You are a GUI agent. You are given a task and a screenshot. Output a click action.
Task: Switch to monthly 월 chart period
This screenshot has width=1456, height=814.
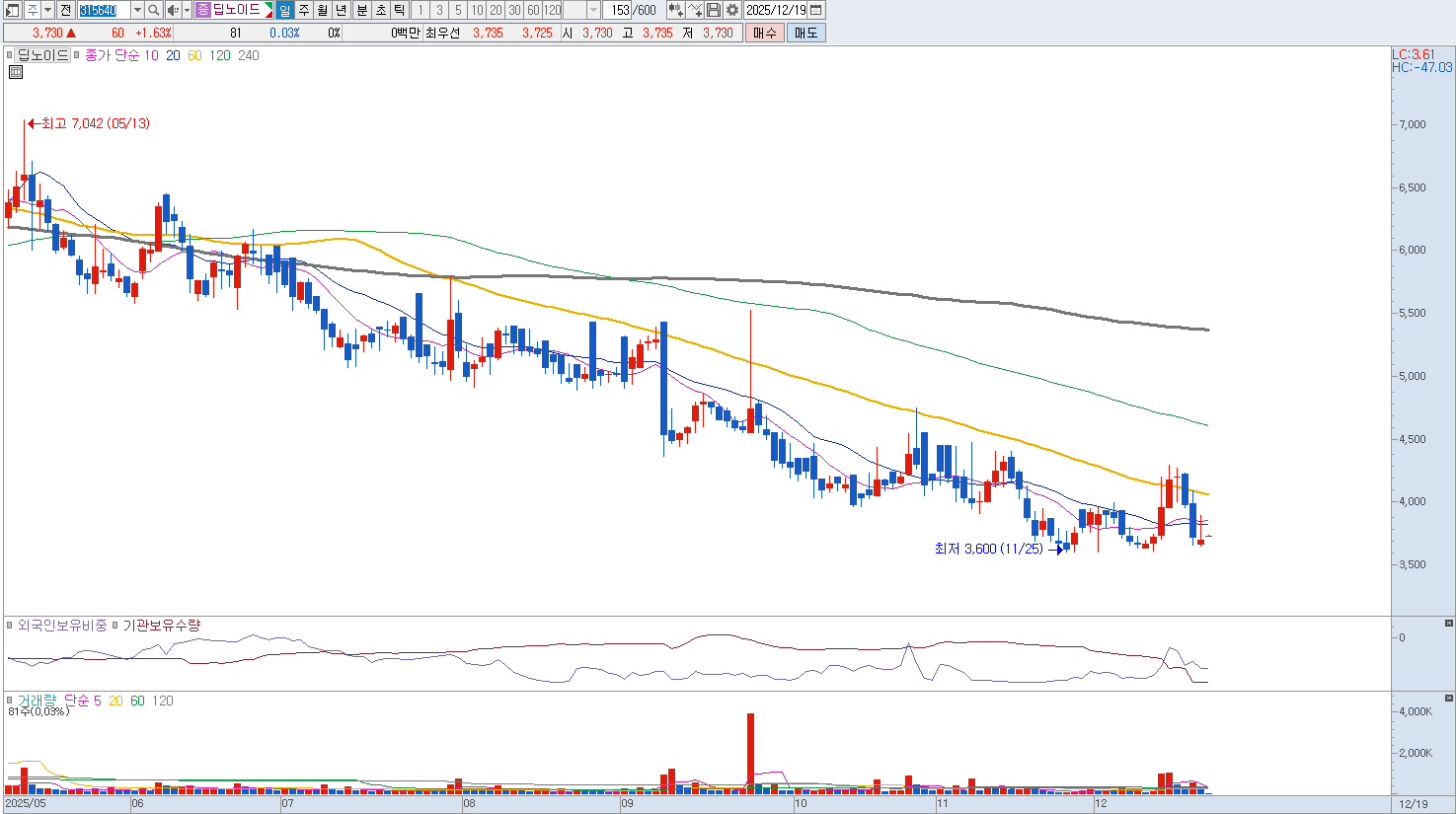(x=323, y=10)
